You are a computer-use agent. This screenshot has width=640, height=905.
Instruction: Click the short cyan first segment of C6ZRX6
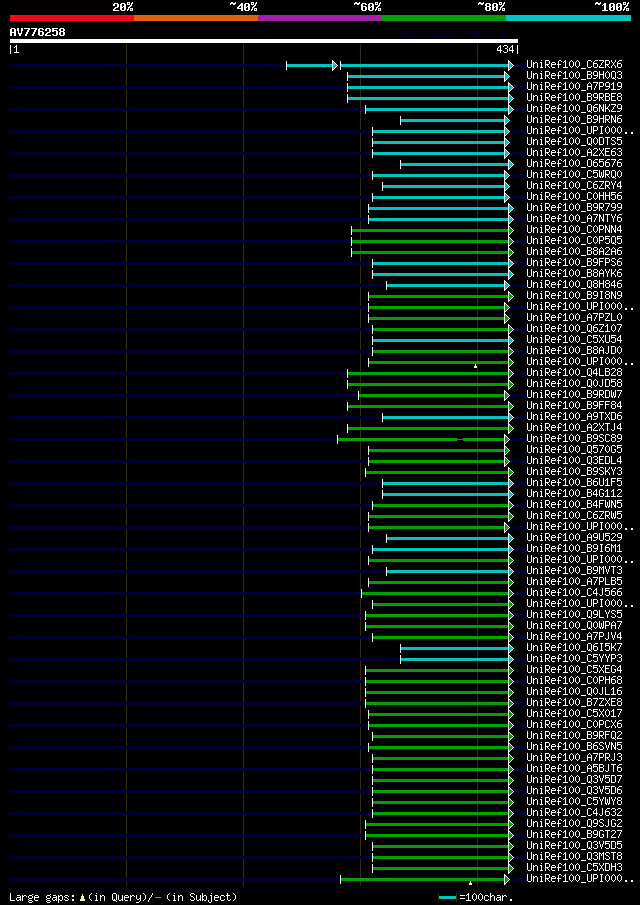click(310, 65)
